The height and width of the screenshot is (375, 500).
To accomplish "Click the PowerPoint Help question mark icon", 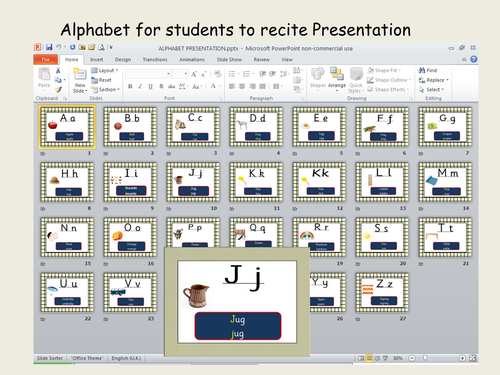I will [473, 59].
